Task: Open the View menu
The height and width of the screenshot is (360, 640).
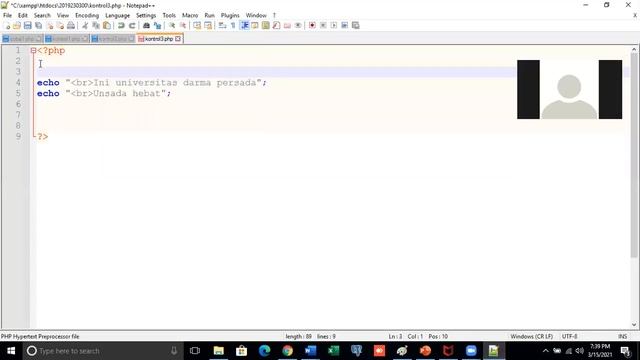Action: click(62, 15)
